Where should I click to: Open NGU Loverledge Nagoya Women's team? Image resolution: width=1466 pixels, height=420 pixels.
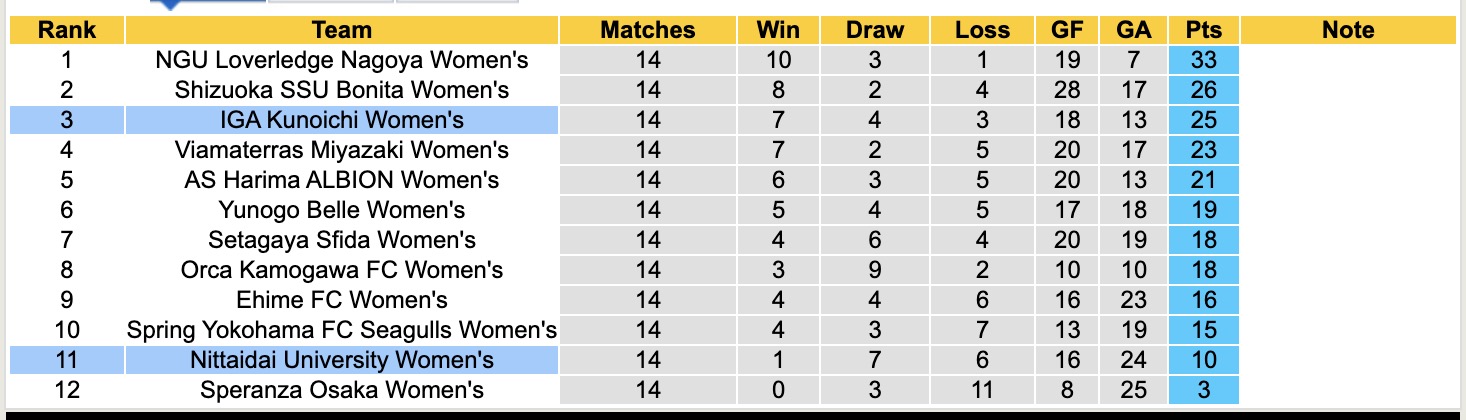pyautogui.click(x=342, y=60)
